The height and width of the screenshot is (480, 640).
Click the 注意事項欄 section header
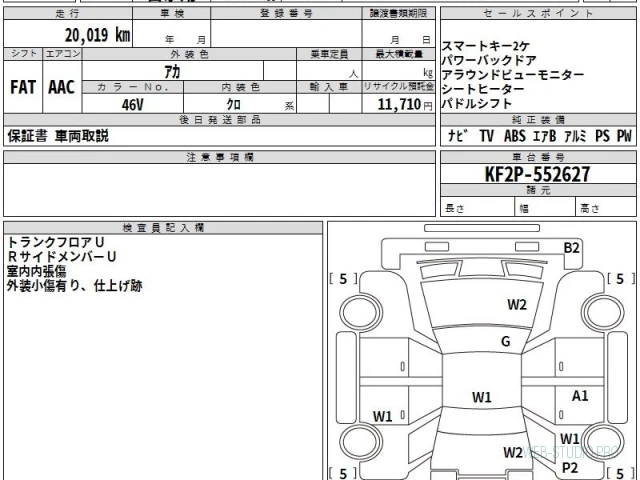(220, 157)
